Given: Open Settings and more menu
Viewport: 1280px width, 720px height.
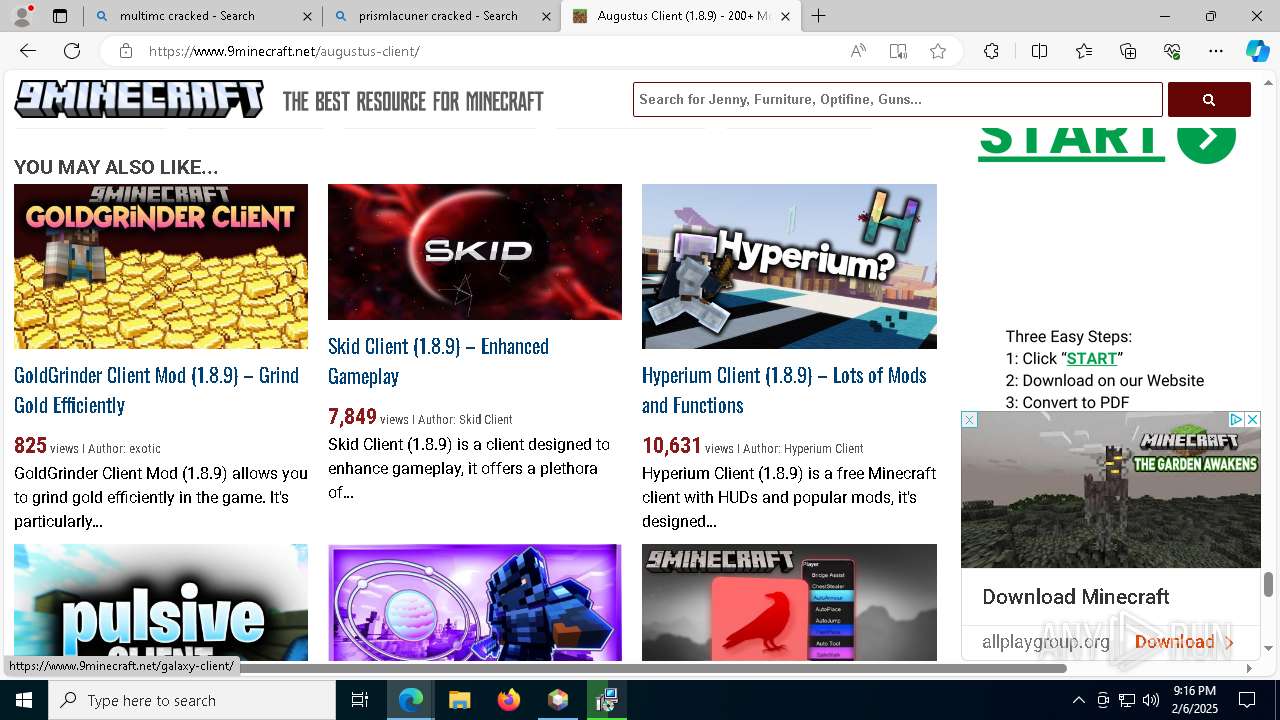Looking at the screenshot, I should click(x=1216, y=51).
